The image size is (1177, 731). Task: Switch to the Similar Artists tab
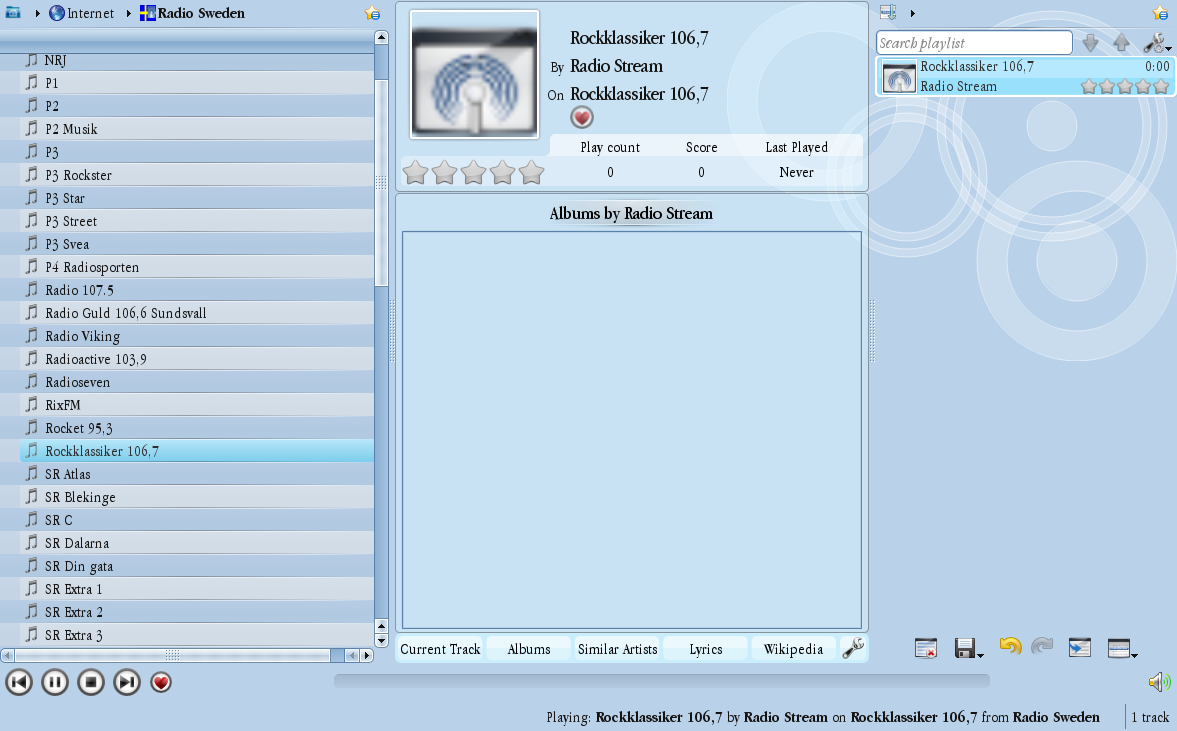click(x=617, y=649)
